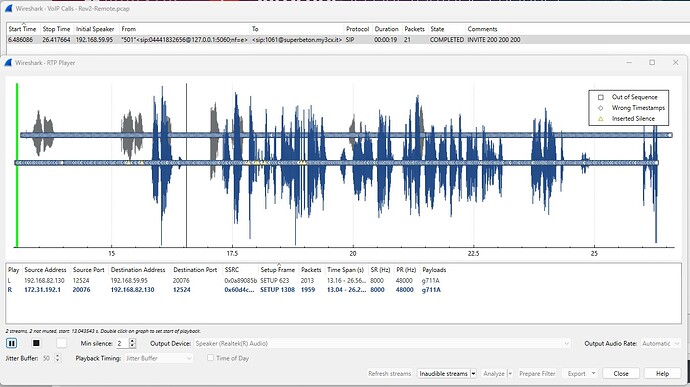Sort streams by Time Span (s) header
The height and width of the screenshot is (387, 690).
345,270
